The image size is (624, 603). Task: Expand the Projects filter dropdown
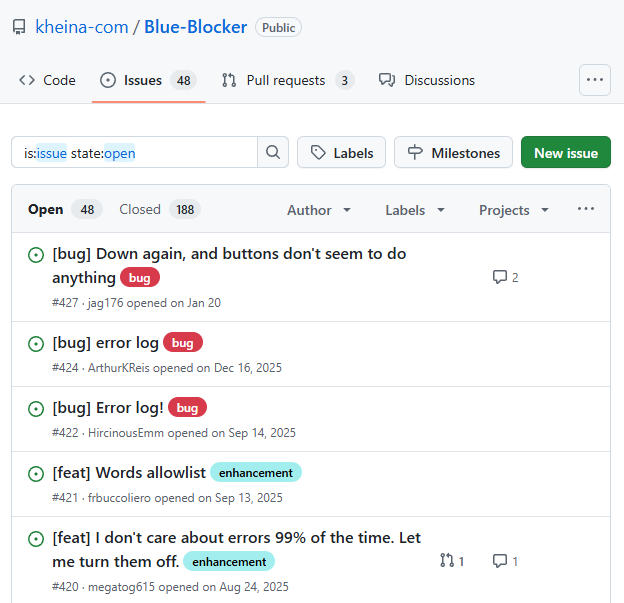point(514,210)
